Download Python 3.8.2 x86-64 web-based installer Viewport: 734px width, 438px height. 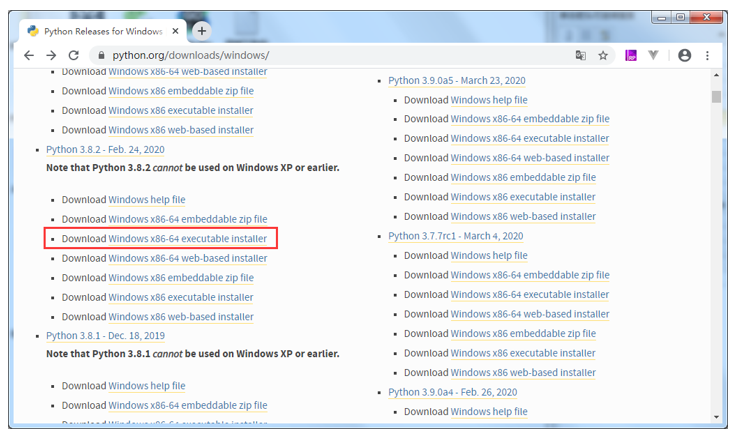188,258
